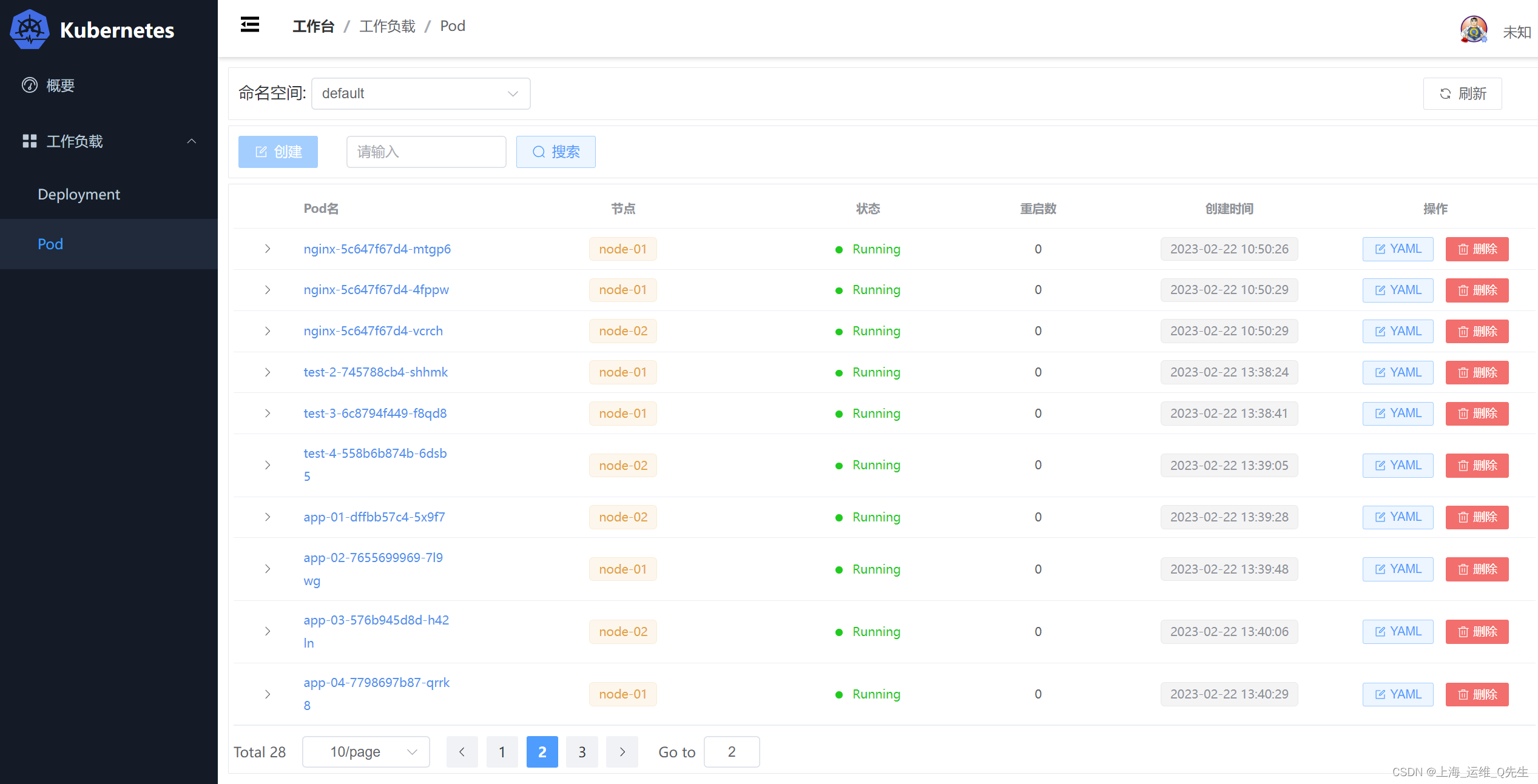Delete pod test-4-558b6b874b-6dsb5
The image size is (1538, 784).
1477,466
